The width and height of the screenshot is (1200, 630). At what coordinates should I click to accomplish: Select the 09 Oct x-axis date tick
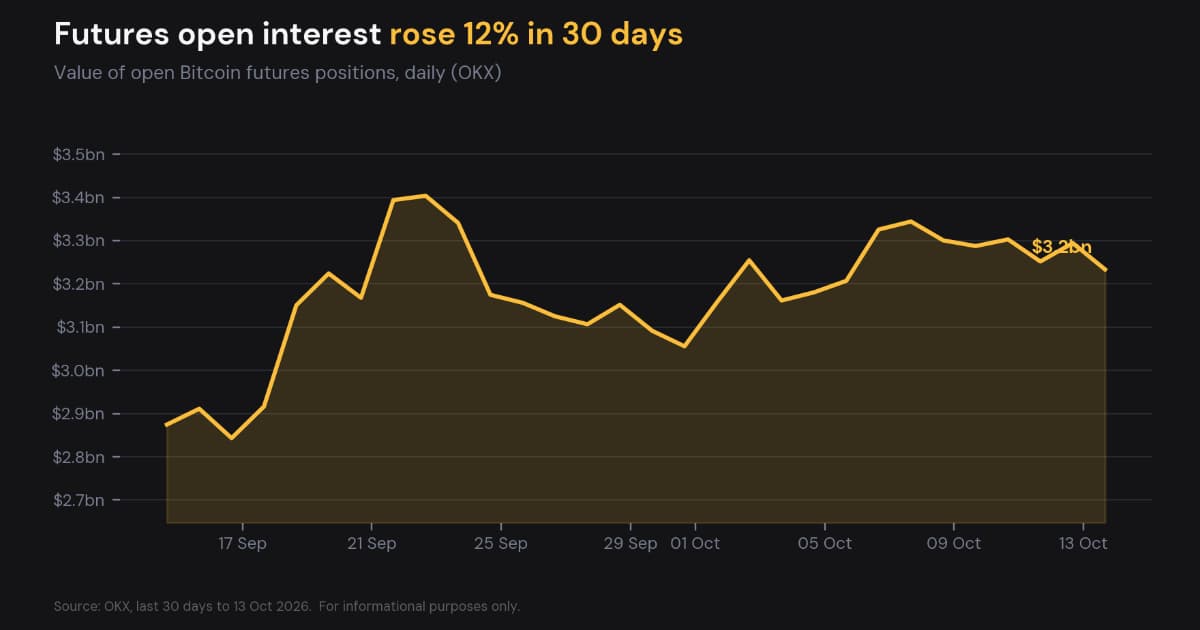[954, 543]
